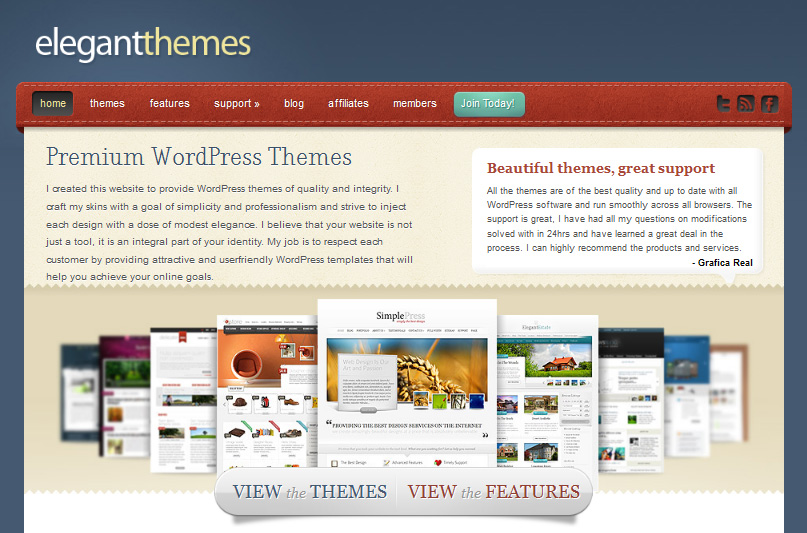Click the VIEW the FEATURES button
The height and width of the screenshot is (533, 807).
coord(494,492)
